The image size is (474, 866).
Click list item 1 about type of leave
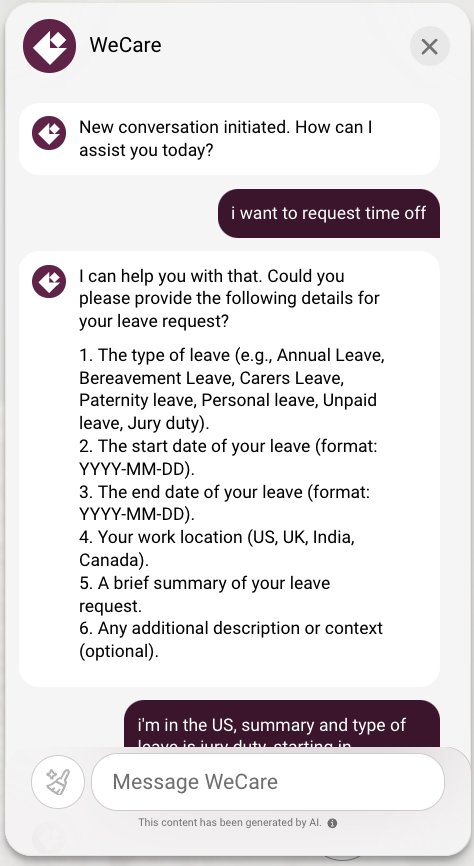232,389
